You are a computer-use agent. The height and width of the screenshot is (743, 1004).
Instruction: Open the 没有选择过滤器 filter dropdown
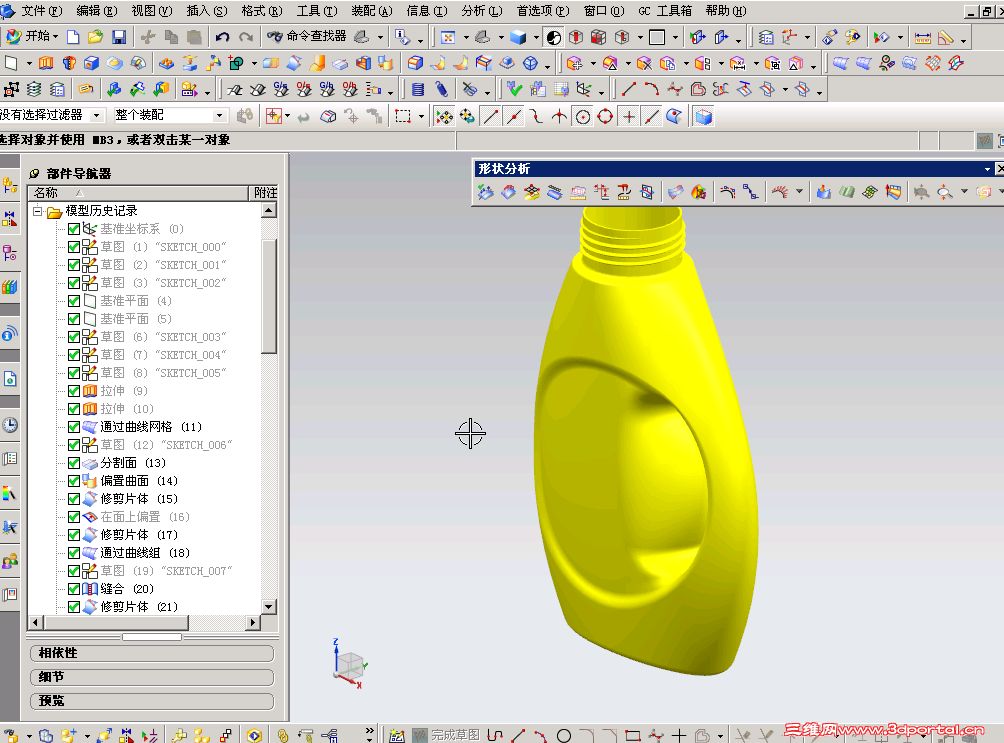[97, 115]
